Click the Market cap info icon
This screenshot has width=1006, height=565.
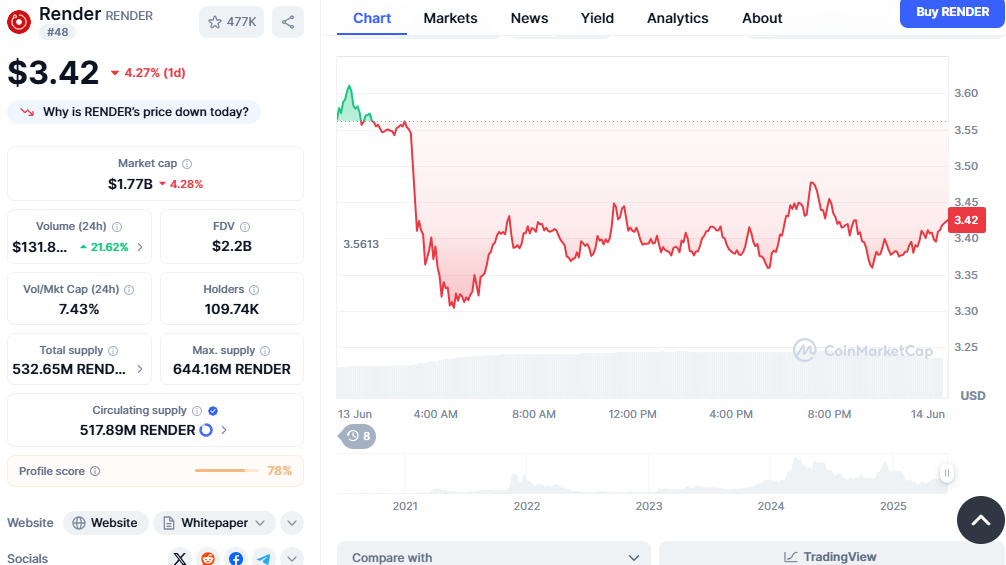[187, 164]
